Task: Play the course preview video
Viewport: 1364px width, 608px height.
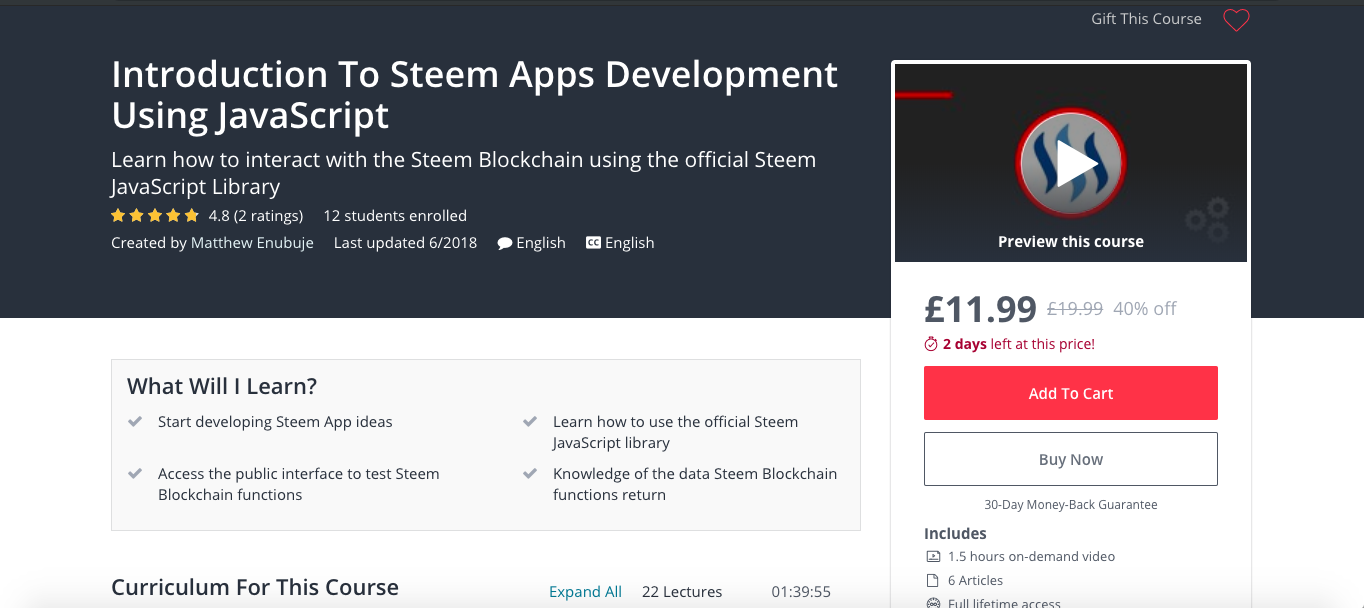Action: (1071, 163)
